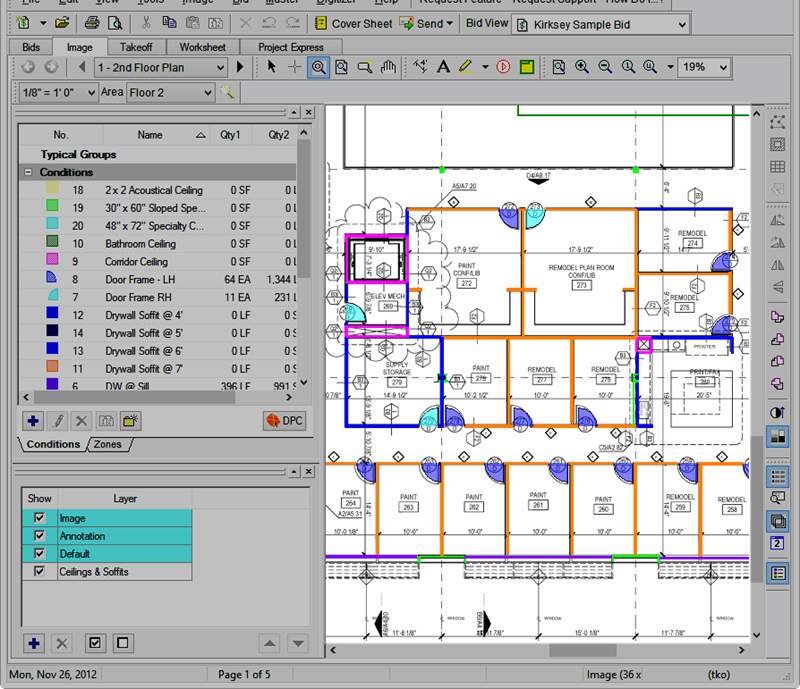This screenshot has height=689, width=800.
Task: Click the Cut scissors icon
Action: click(x=146, y=23)
